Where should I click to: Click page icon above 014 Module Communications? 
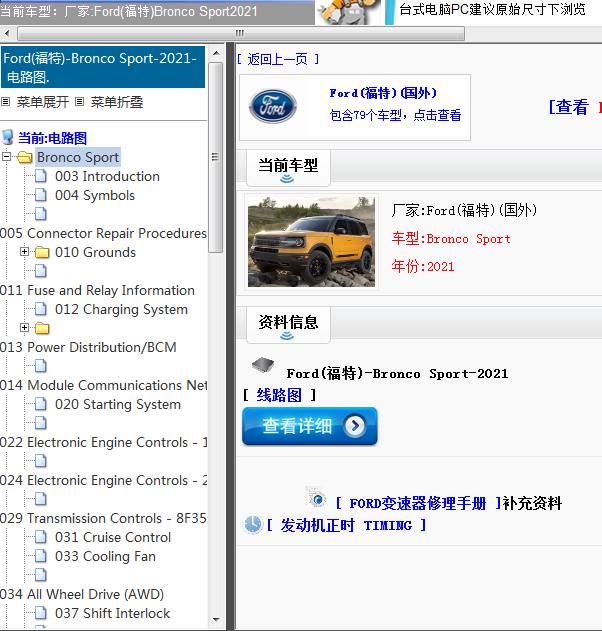point(41,366)
